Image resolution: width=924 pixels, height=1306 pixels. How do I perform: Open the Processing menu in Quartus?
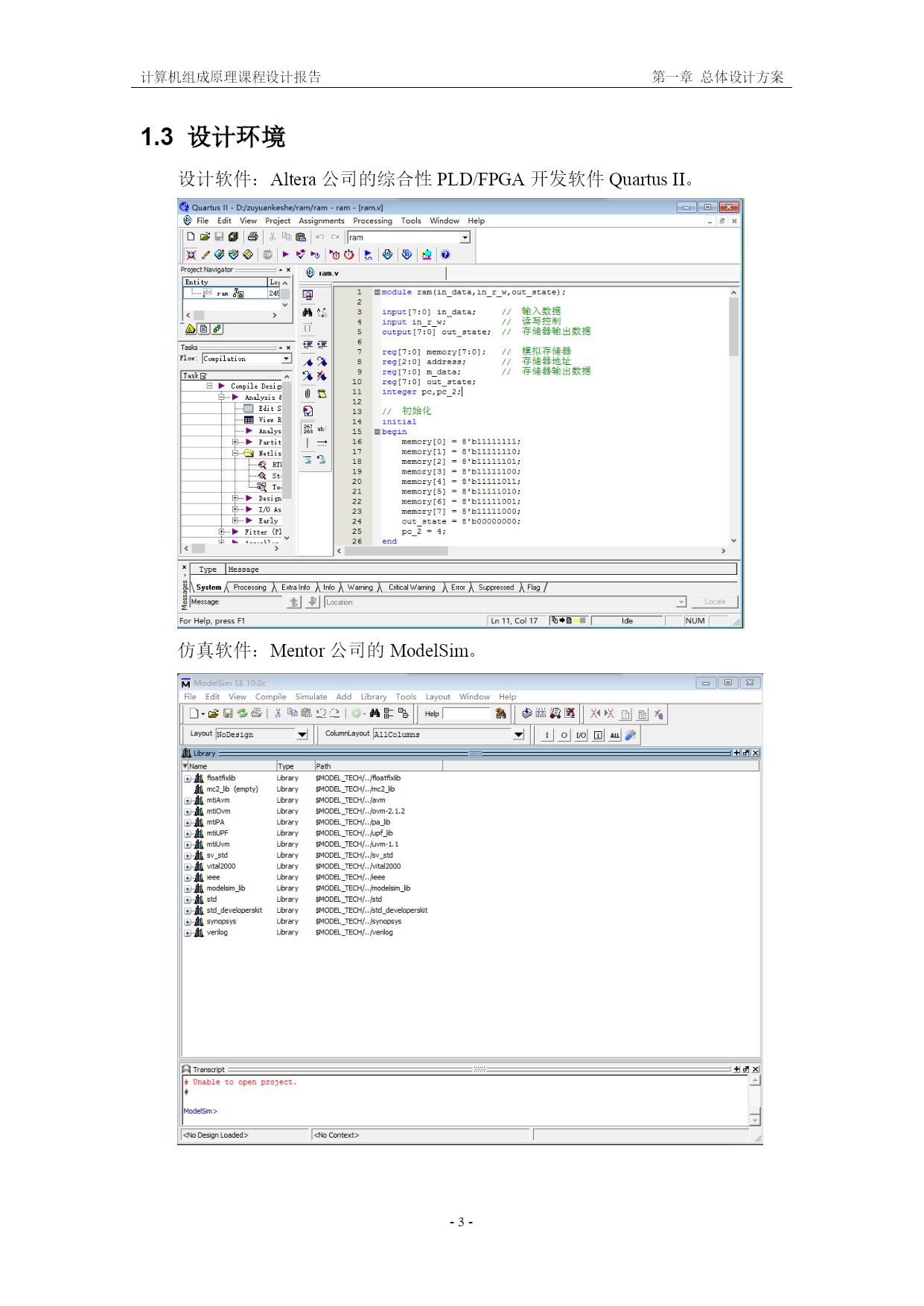(372, 221)
